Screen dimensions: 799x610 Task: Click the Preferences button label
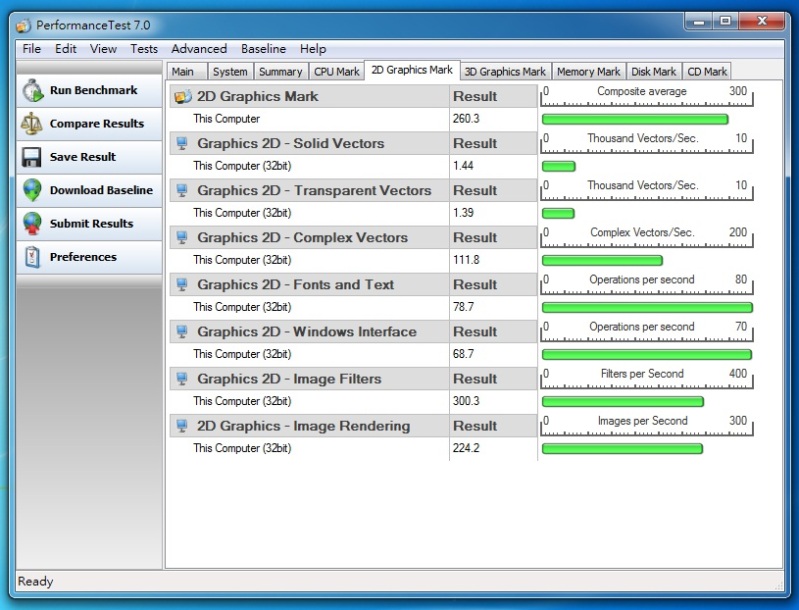[x=83, y=257]
